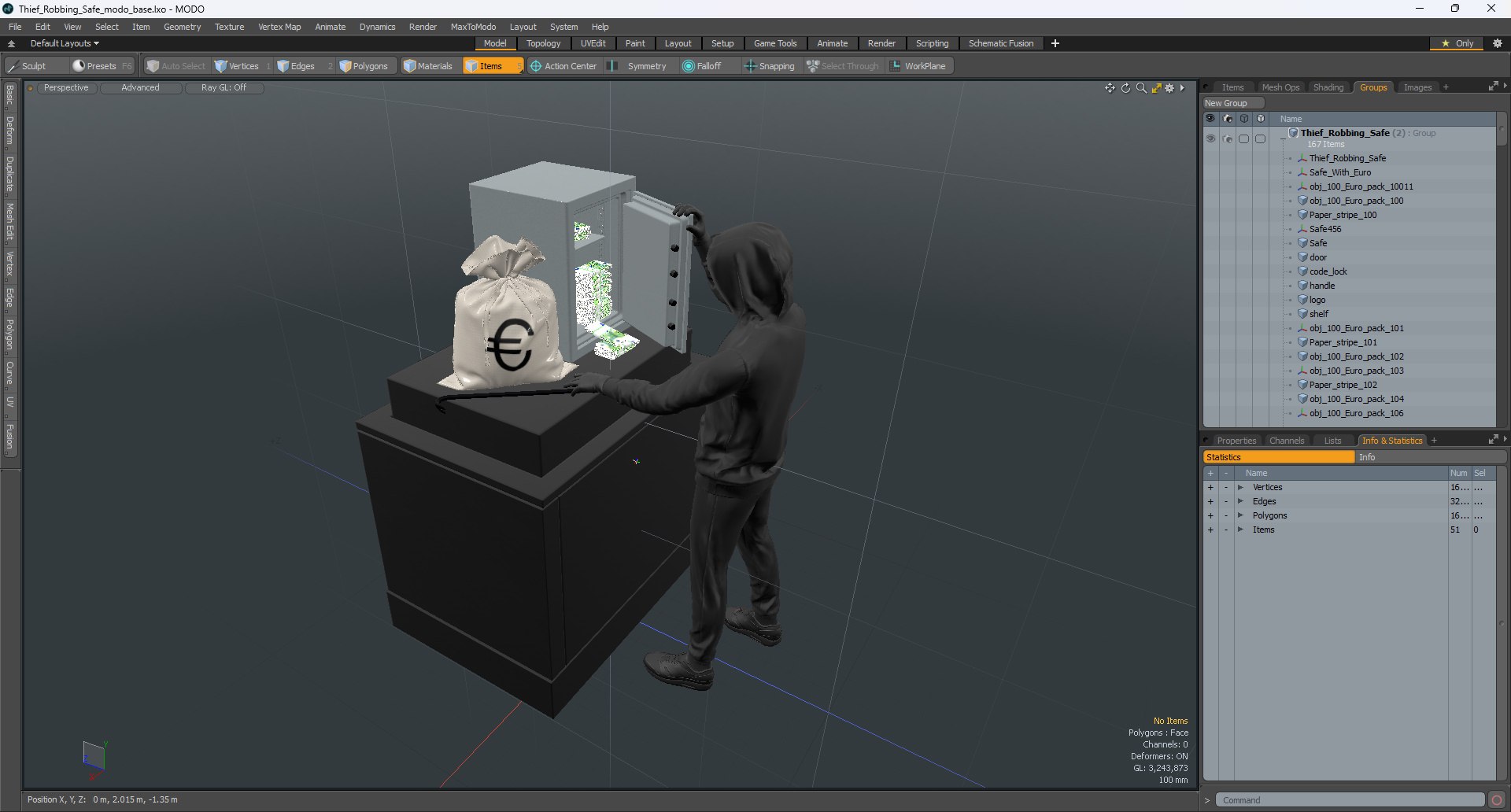Switch to the UVEdit layout tab
The image size is (1511, 812).
(x=593, y=43)
